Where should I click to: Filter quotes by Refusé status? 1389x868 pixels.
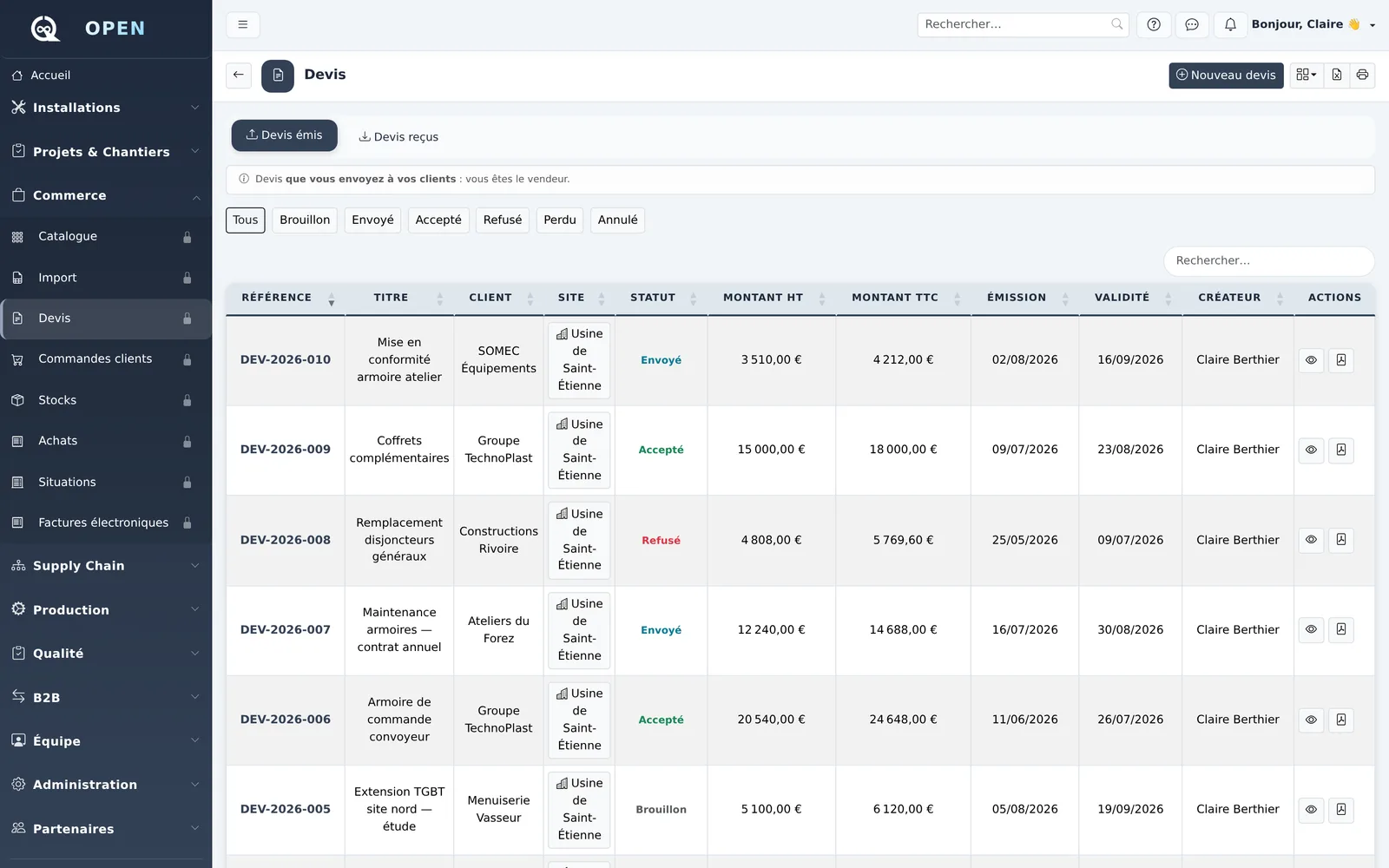pos(503,220)
